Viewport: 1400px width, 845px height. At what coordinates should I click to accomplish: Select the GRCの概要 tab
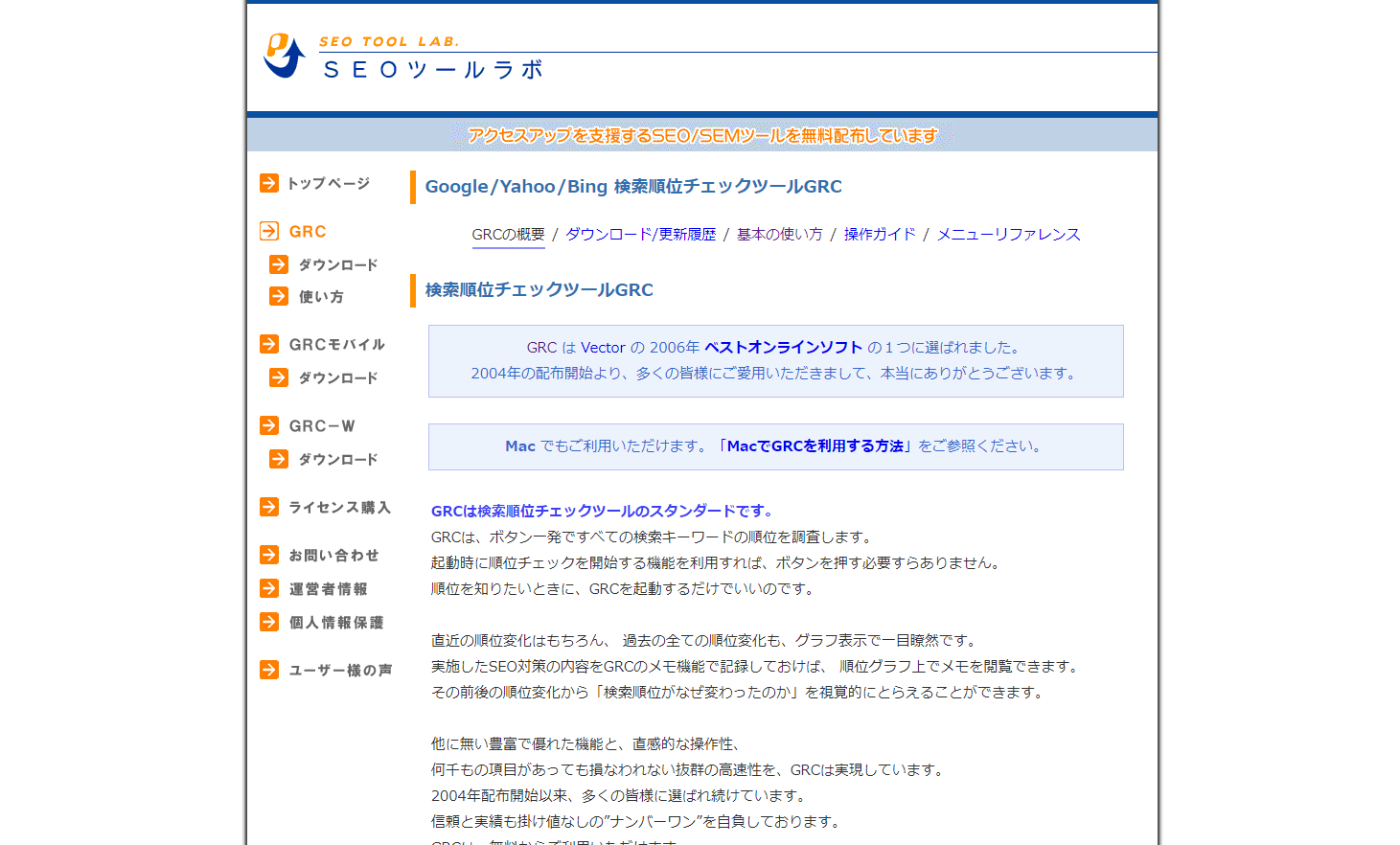(508, 235)
